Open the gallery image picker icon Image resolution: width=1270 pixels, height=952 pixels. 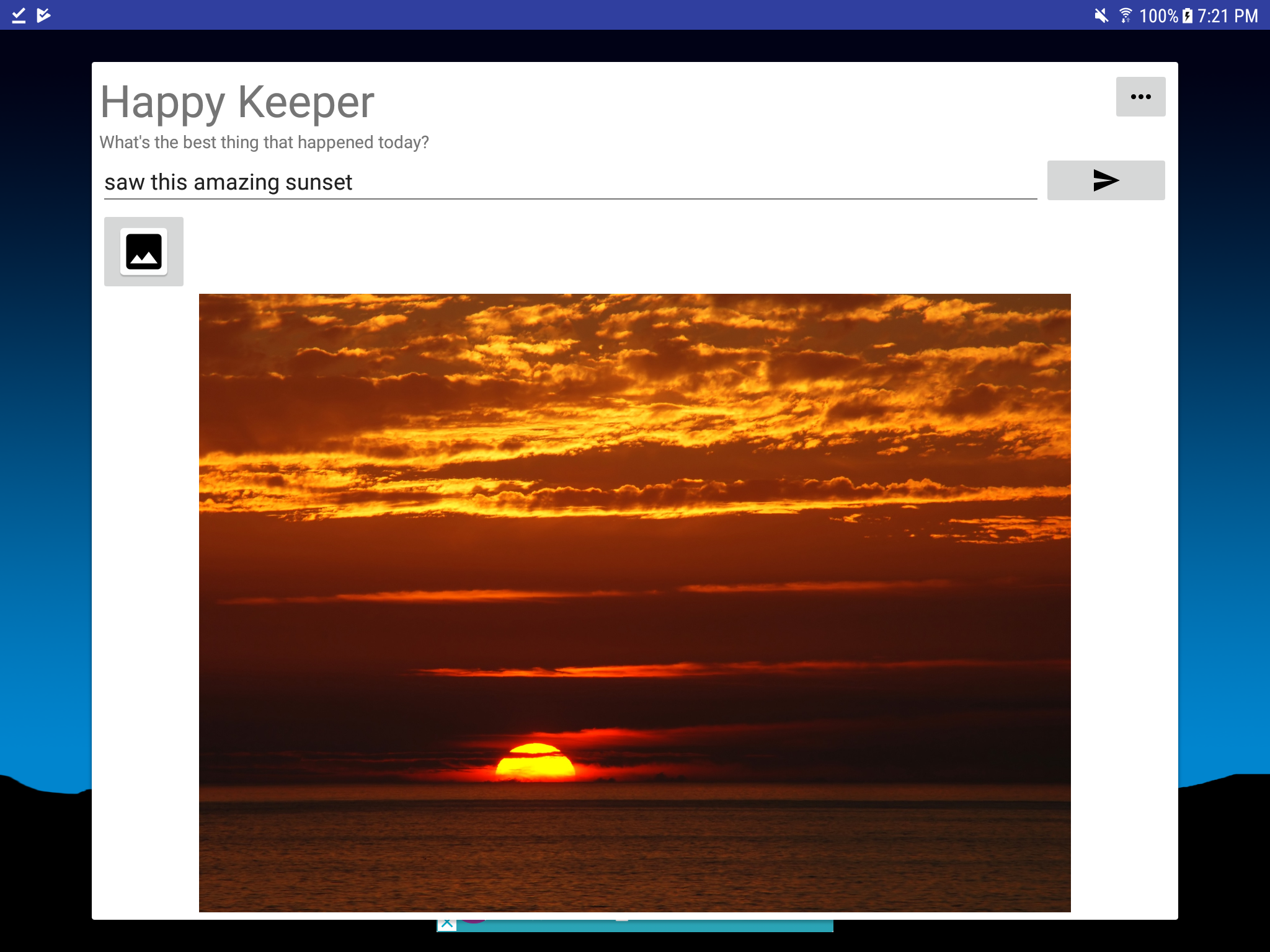143,252
